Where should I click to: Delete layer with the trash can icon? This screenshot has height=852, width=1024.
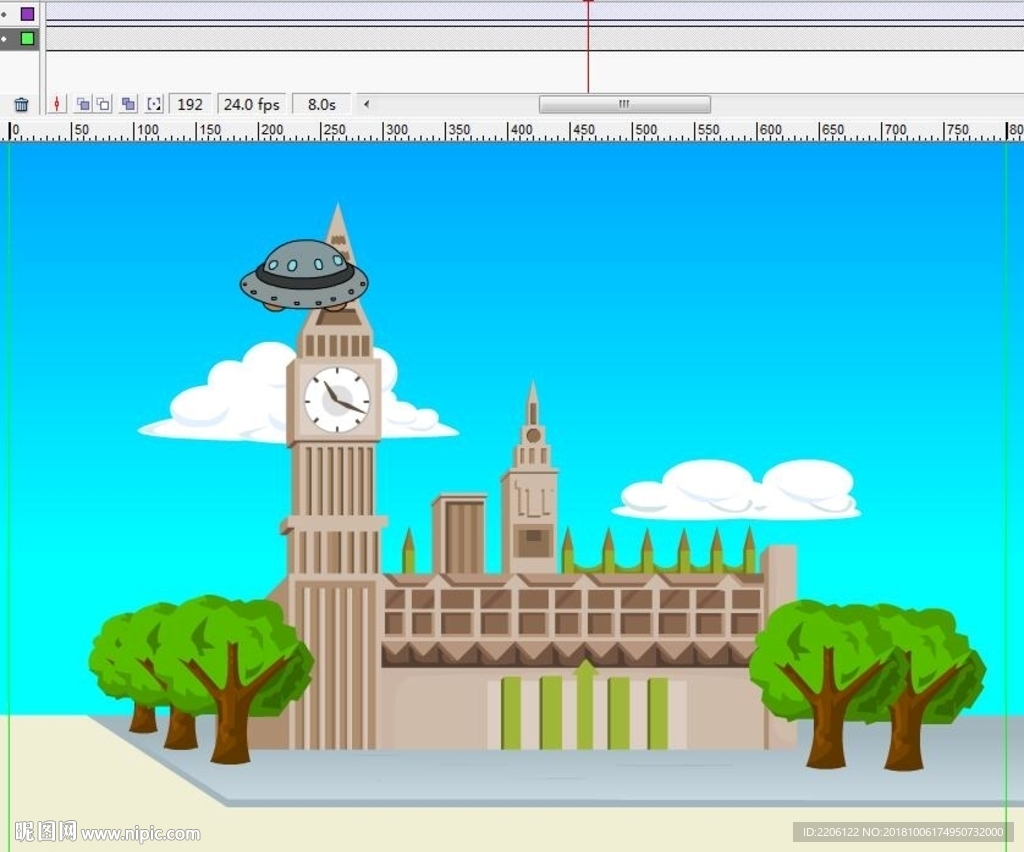coord(21,104)
